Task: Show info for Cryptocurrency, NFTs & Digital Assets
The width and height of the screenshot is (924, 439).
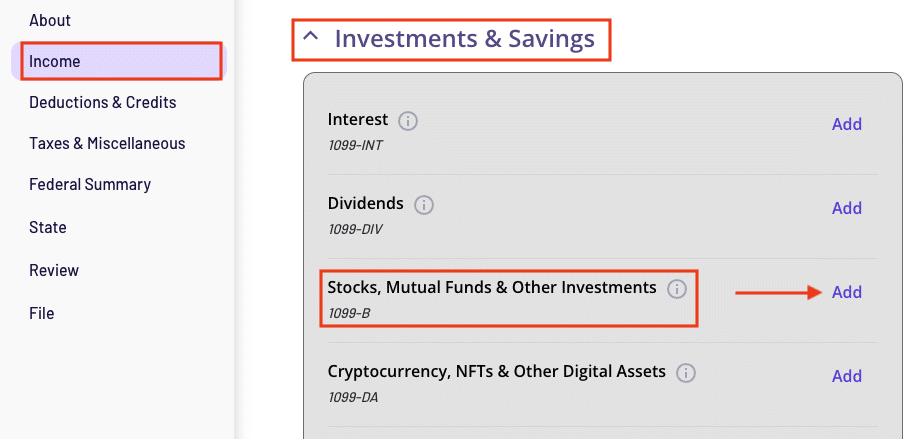Action: click(686, 373)
